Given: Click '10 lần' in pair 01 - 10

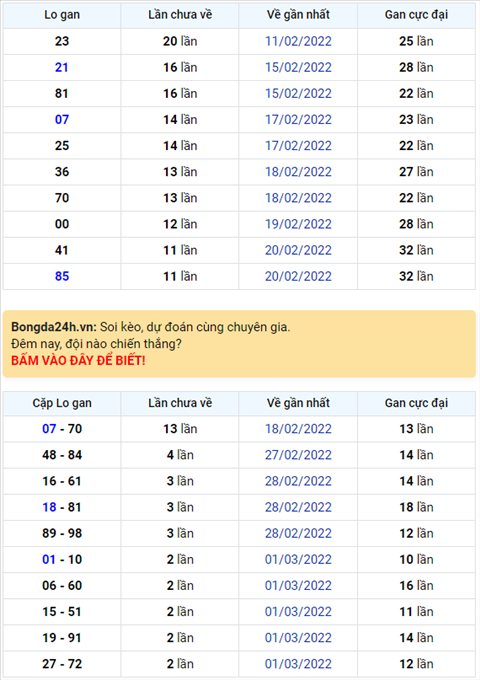Looking at the screenshot, I should 416,559.
